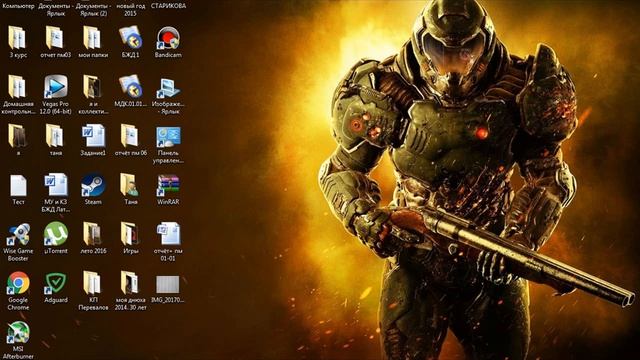The image size is (640, 360).
Task: Open the Домашняя контрольн... folder
Action: (18, 87)
